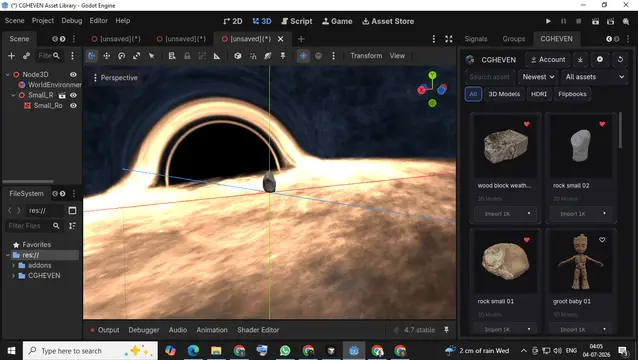Split FileSystem dock view icon
638x360 pixels.
[72, 210]
